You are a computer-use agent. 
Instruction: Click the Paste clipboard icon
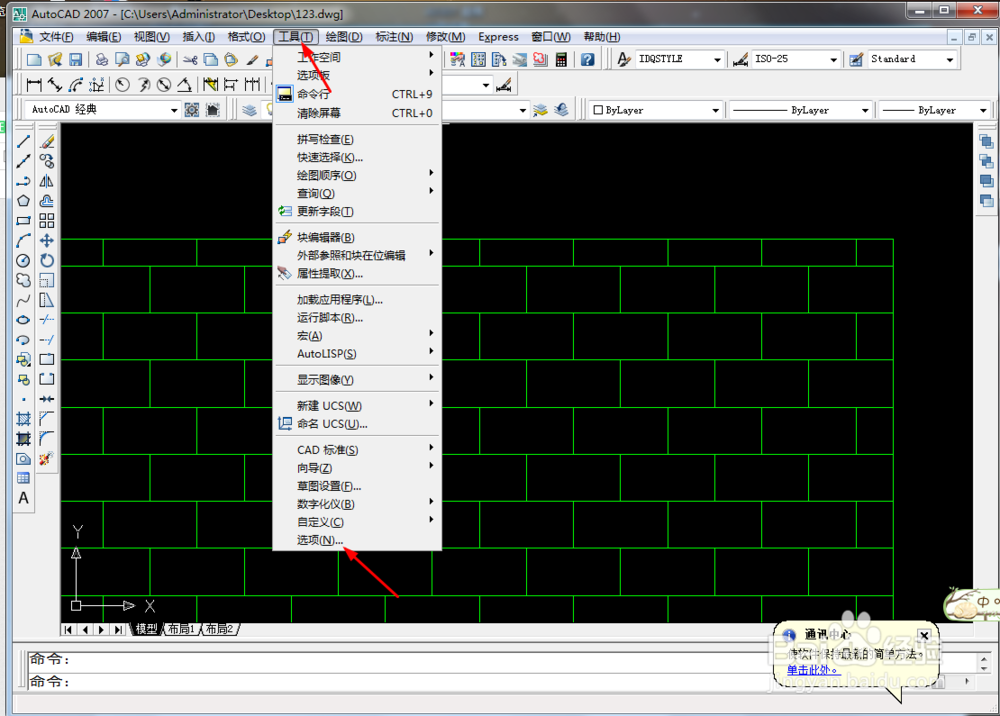pos(231,60)
